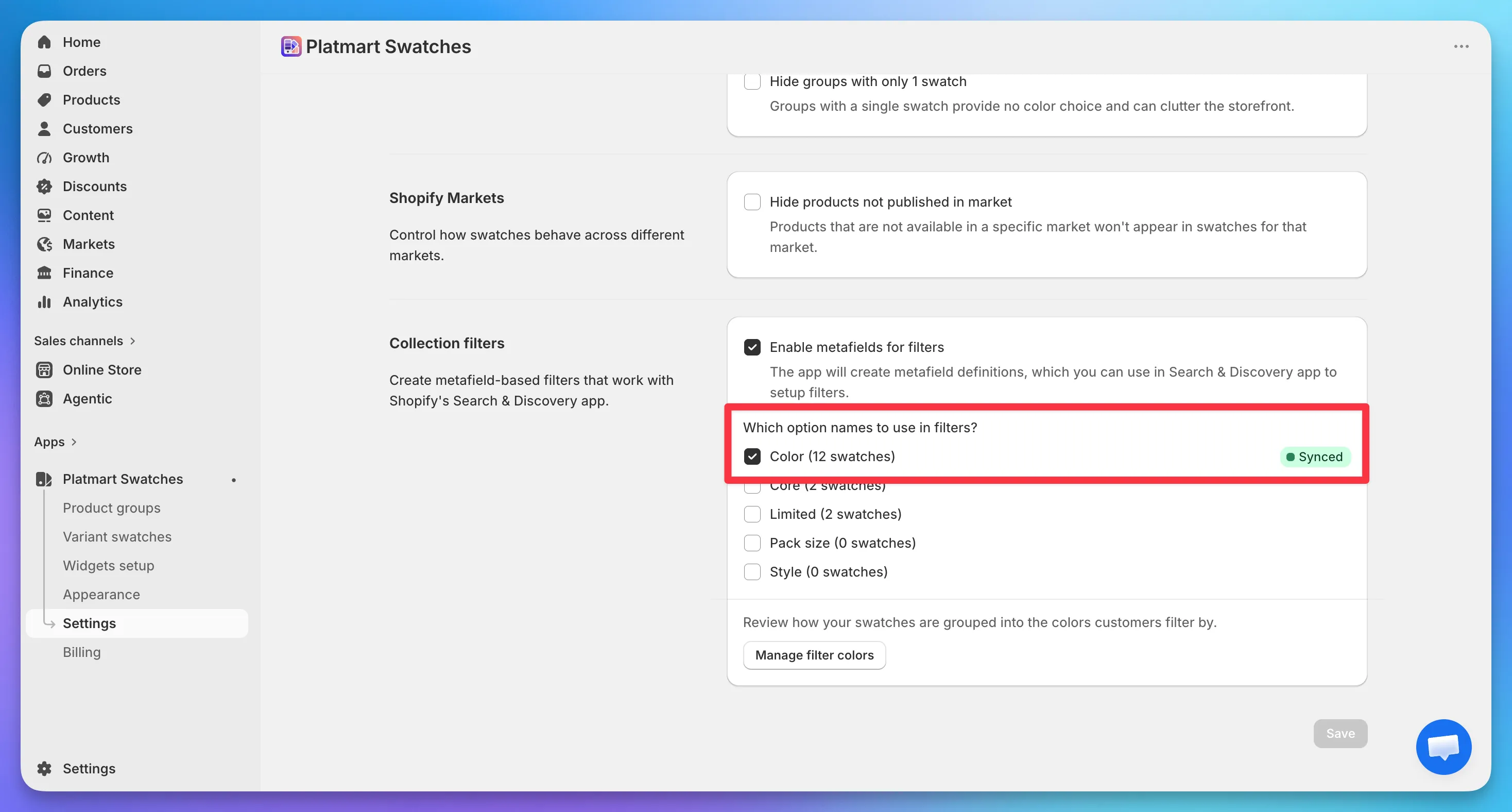Click Manage filter colors button
1512x812 pixels.
(814, 655)
